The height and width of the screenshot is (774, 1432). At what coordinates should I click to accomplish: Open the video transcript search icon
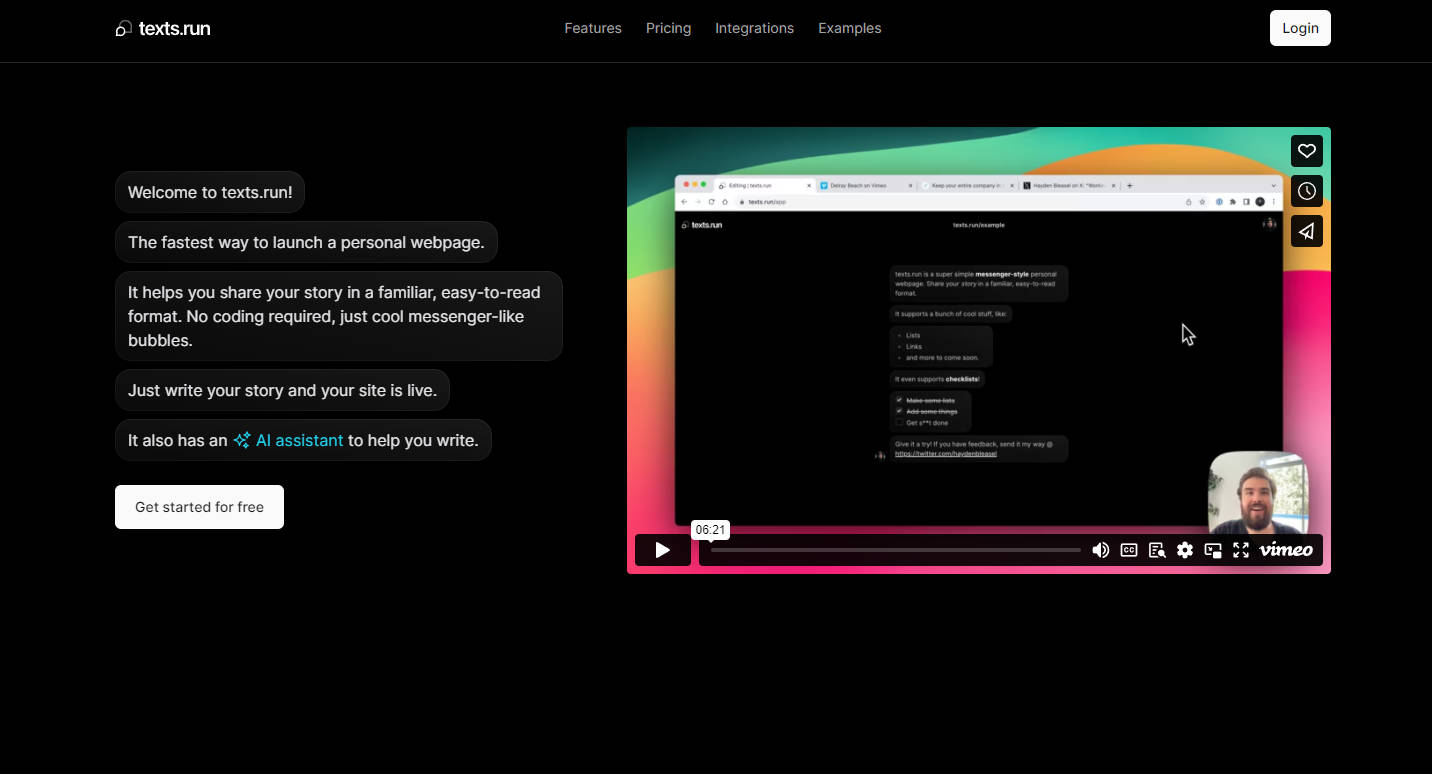(x=1157, y=550)
